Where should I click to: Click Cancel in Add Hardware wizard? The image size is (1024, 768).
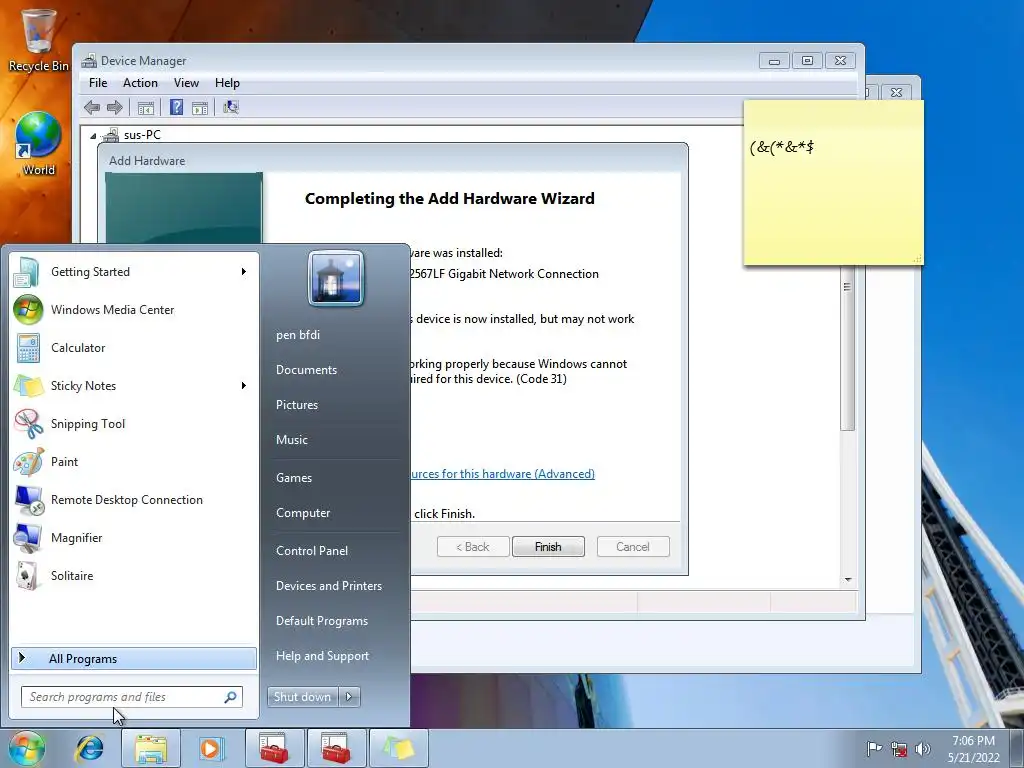pos(633,547)
